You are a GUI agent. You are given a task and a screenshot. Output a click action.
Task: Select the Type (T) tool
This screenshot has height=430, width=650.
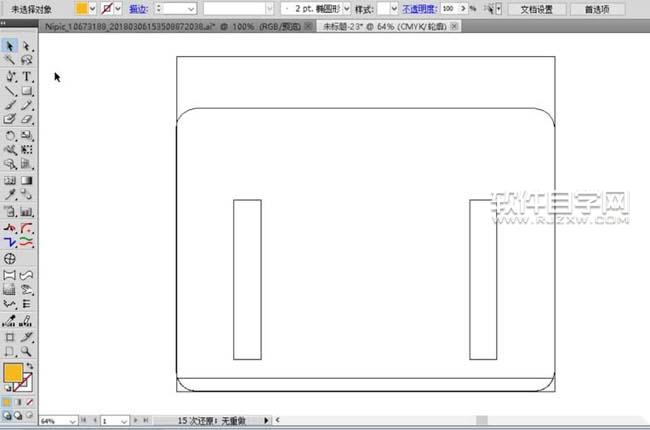point(27,76)
